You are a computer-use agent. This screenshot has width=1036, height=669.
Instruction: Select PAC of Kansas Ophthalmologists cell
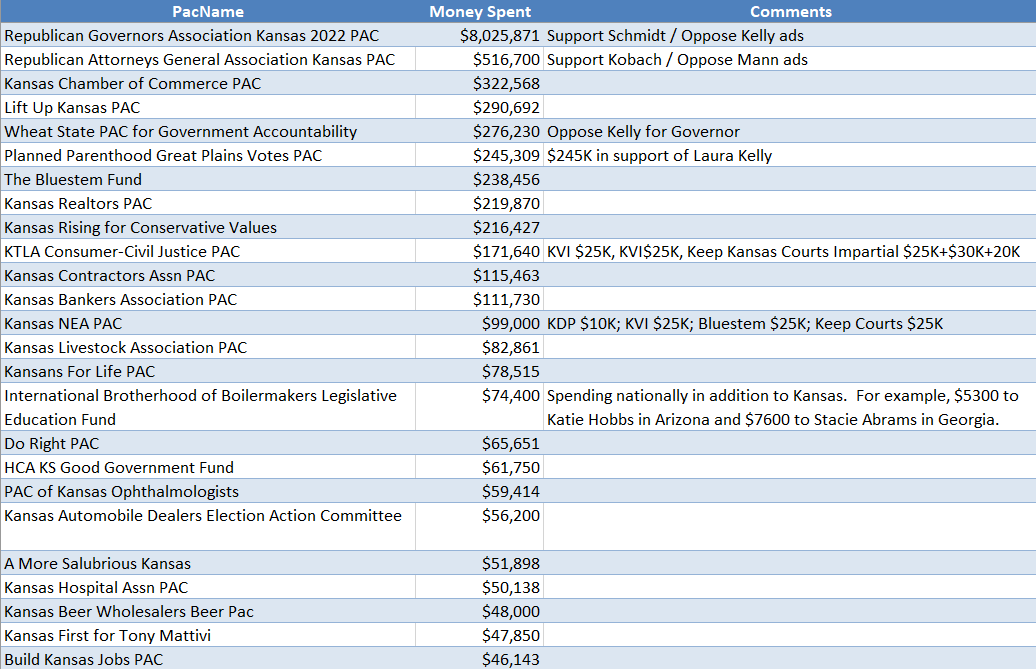click(207, 491)
